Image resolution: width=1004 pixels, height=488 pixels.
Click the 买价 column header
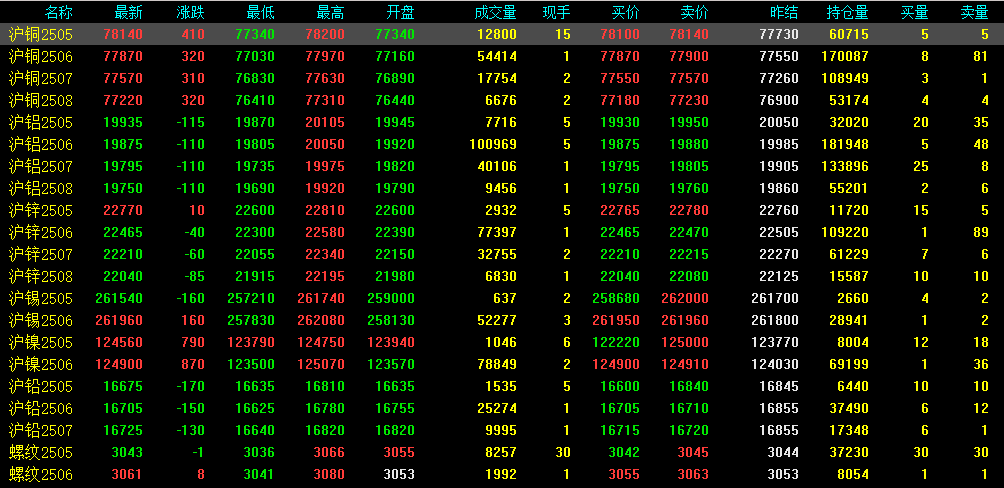[626, 12]
